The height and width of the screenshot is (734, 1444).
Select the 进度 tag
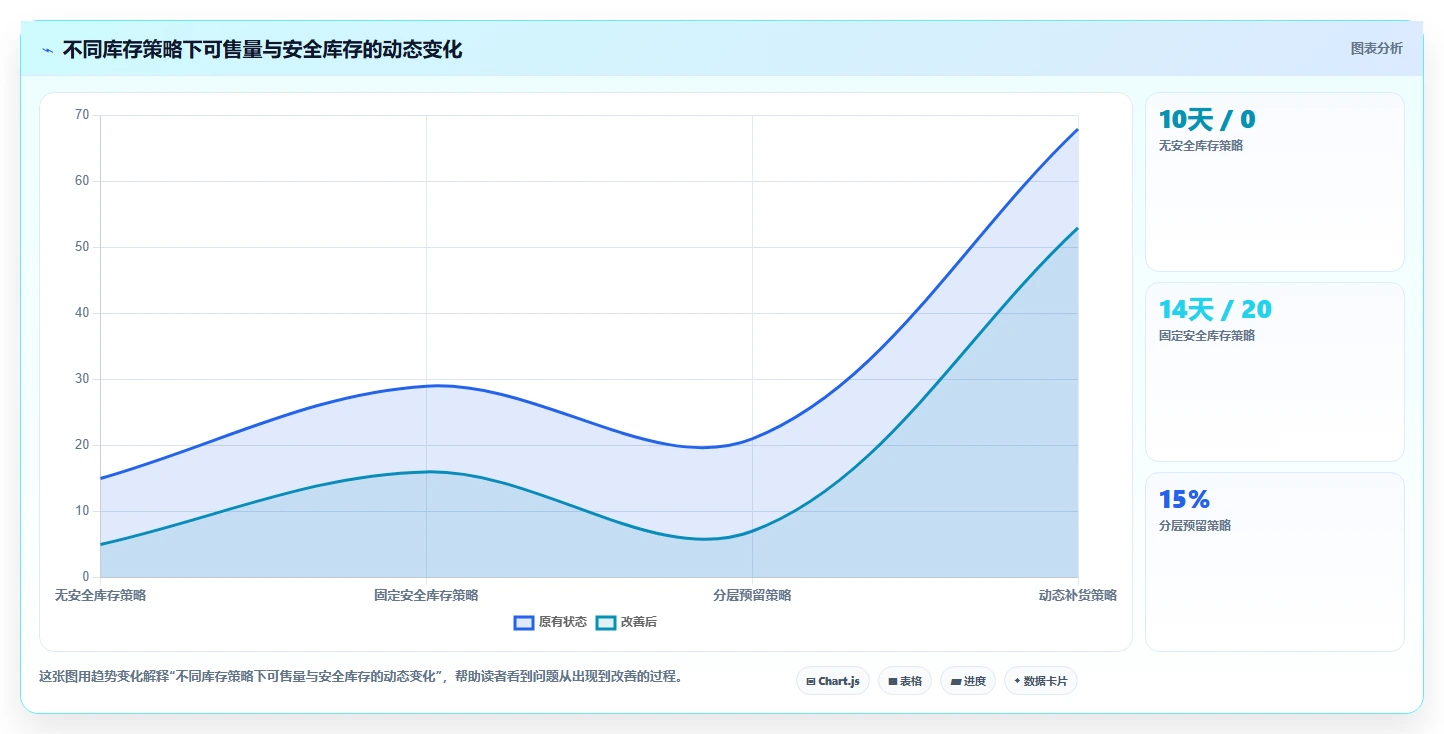tap(968, 681)
